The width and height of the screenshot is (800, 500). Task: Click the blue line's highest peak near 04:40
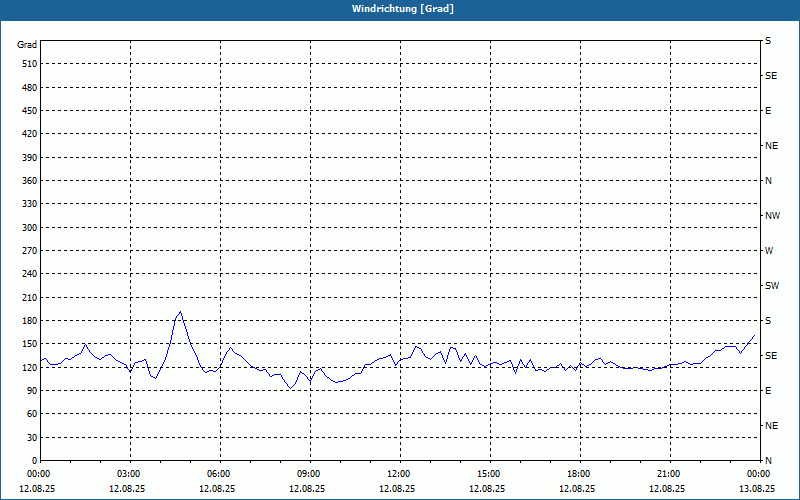click(180, 312)
